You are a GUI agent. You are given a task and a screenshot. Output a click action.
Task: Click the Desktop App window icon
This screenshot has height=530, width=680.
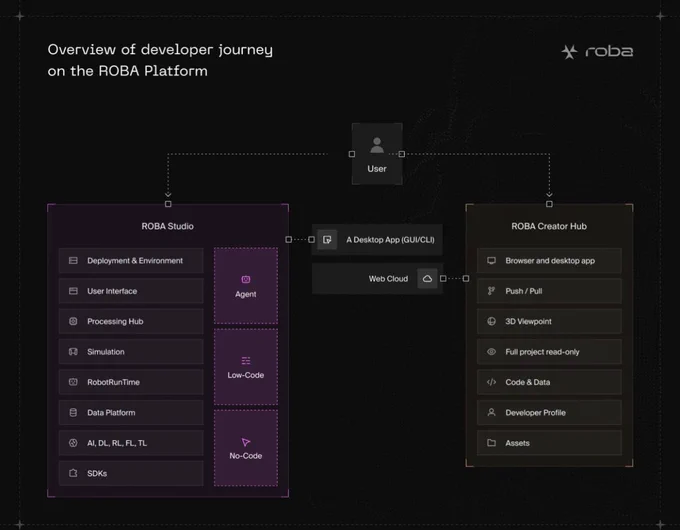(327, 239)
